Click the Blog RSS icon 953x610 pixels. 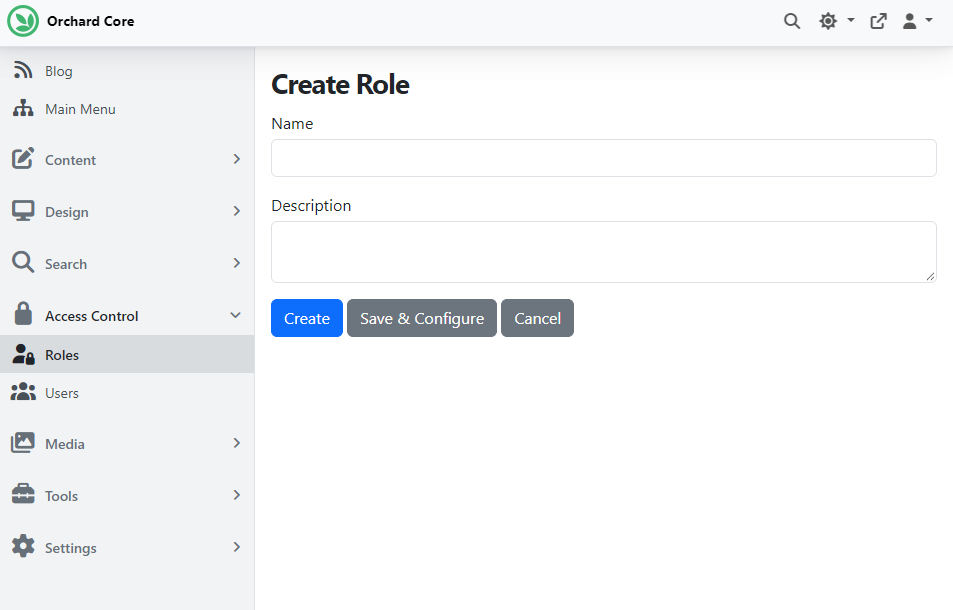pyautogui.click(x=23, y=70)
